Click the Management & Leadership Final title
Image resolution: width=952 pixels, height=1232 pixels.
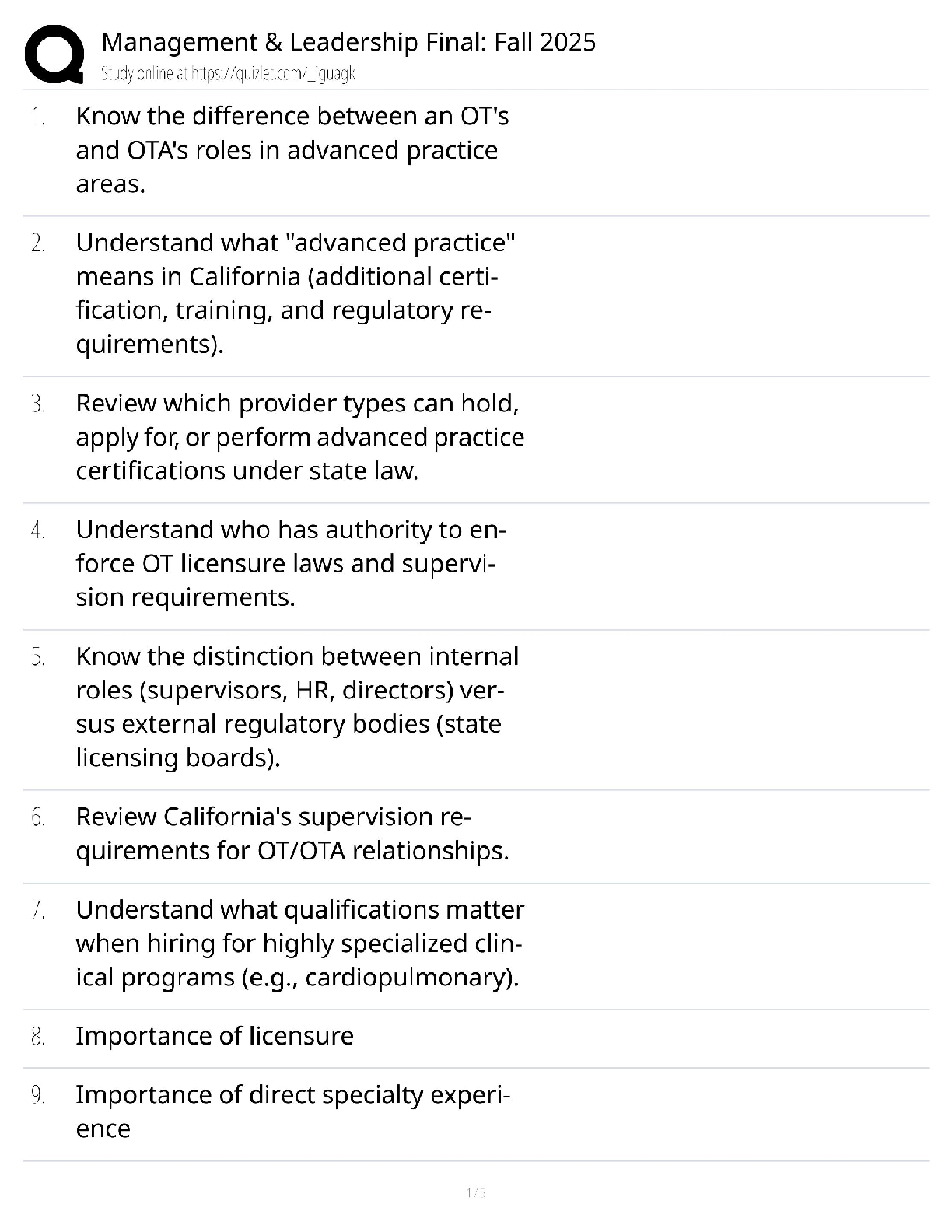coord(348,42)
